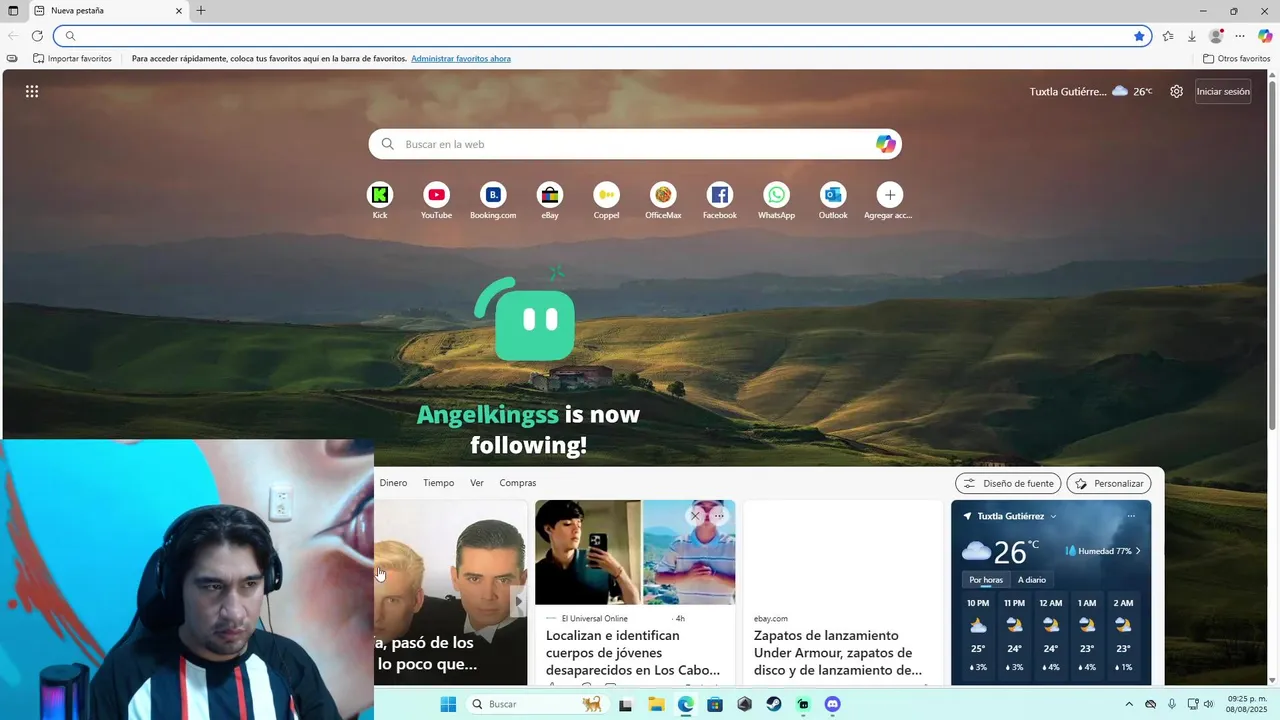
Task: Open the Facebook shortcut
Action: click(720, 195)
